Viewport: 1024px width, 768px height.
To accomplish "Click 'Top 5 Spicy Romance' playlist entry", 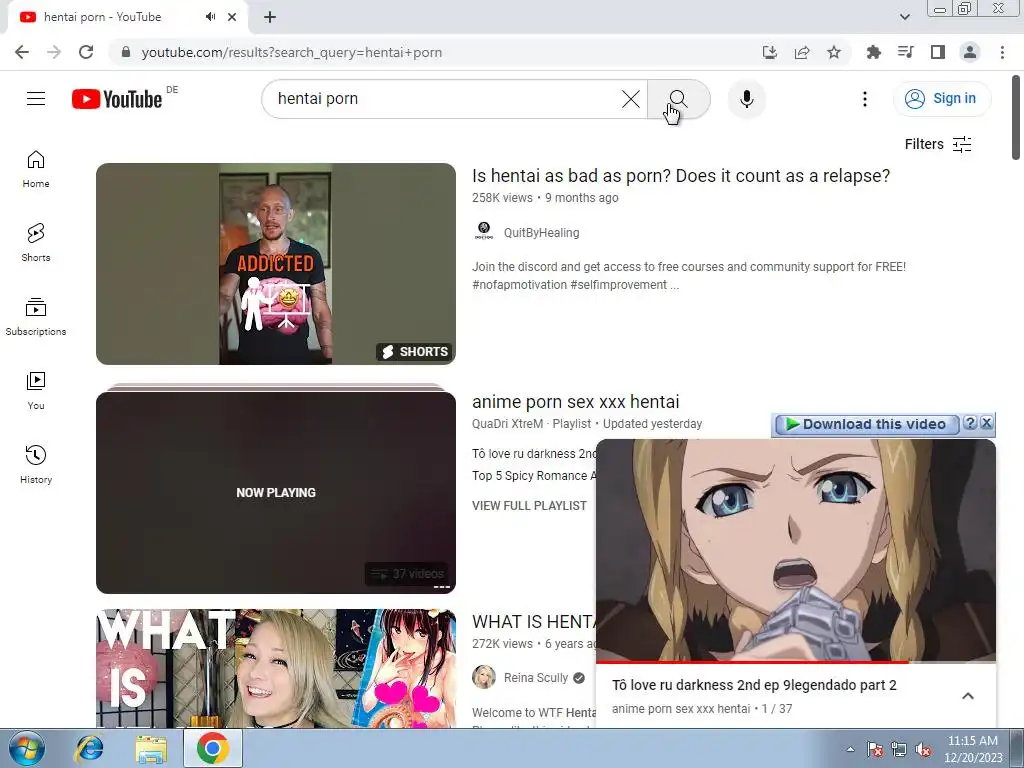I will coord(534,476).
